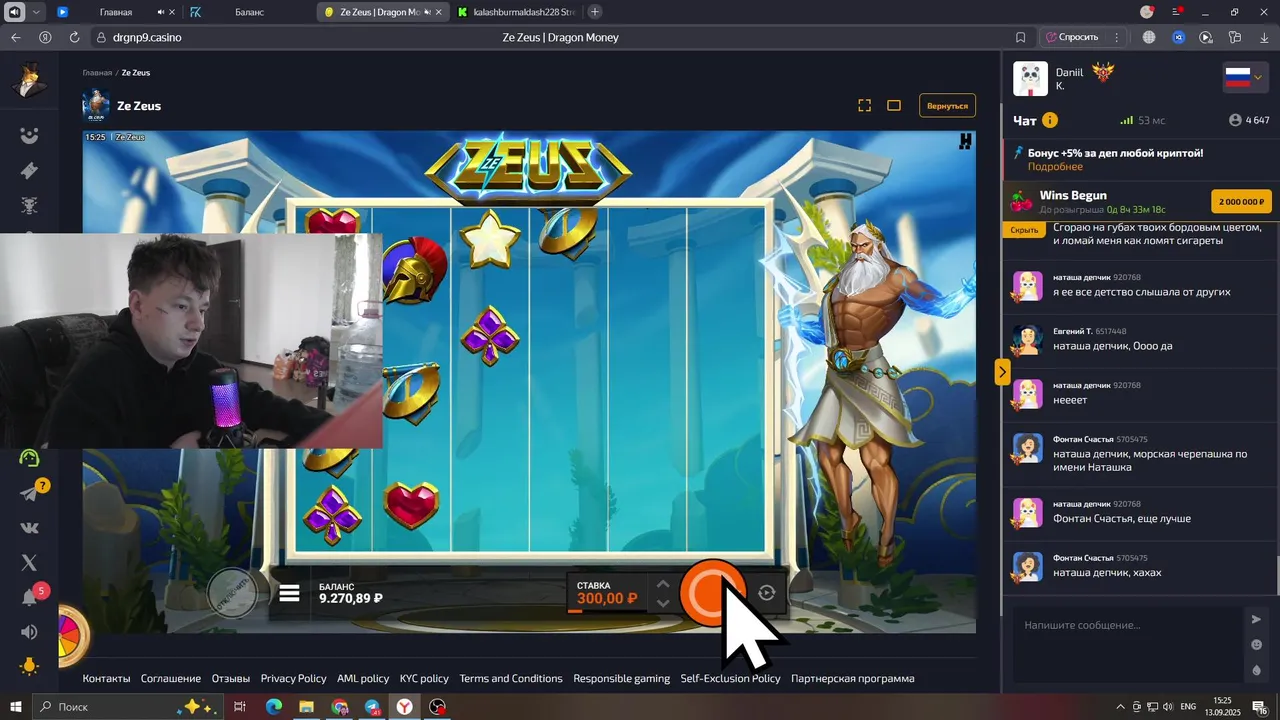
Task: Click the address bar drgnp9.casino
Action: [147, 37]
